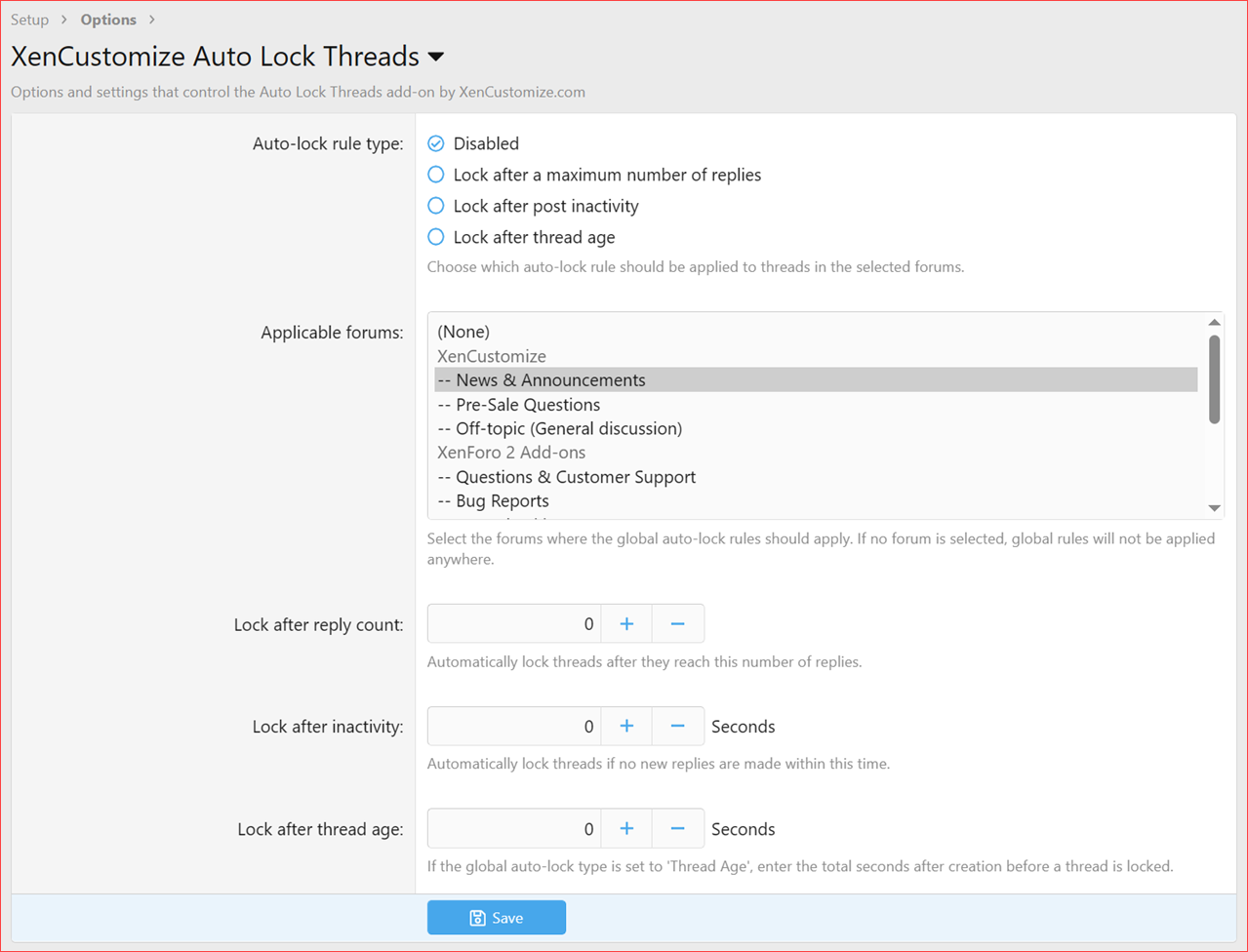Focus the Lock after inactivity input field
This screenshot has height=952, width=1248.
pyautogui.click(x=514, y=727)
